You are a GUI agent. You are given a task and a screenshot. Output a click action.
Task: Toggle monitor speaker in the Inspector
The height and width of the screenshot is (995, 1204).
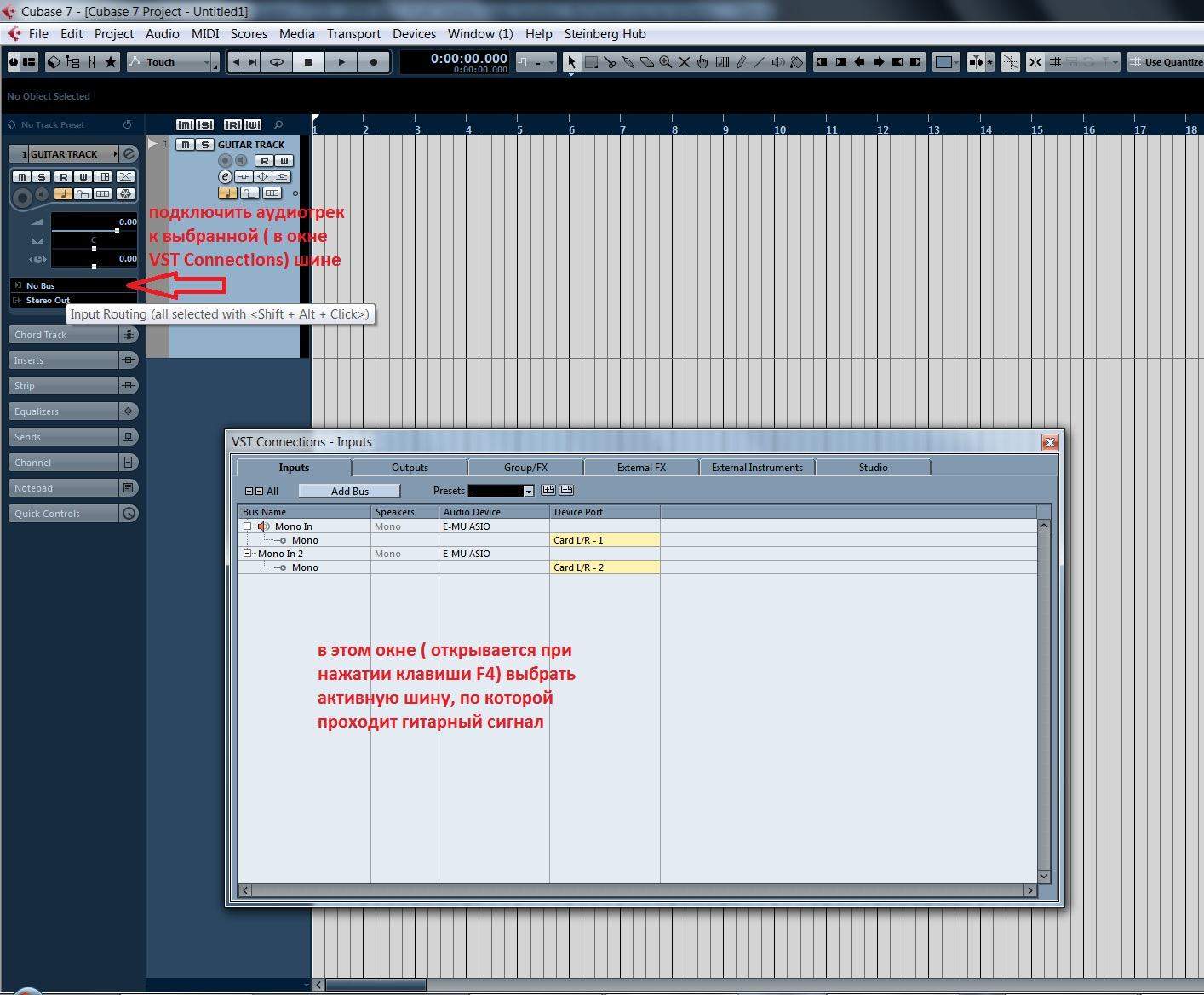point(42,194)
